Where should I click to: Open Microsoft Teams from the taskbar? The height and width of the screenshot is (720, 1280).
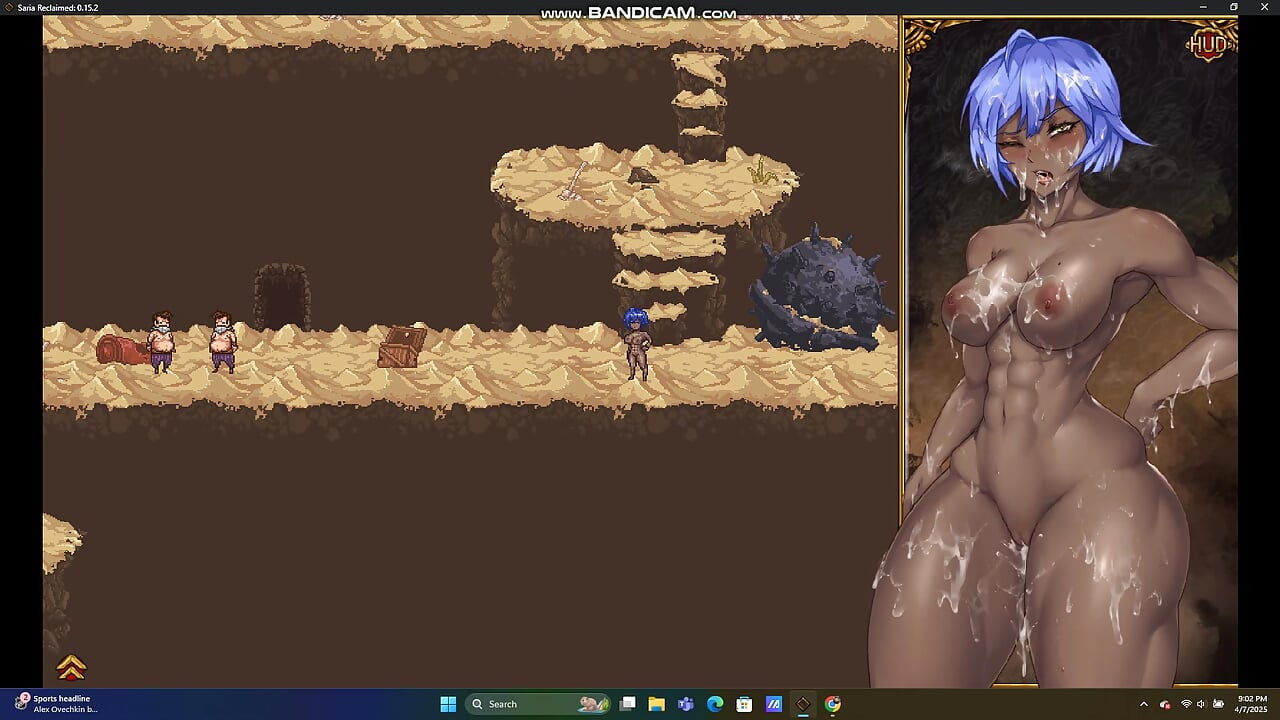click(686, 704)
